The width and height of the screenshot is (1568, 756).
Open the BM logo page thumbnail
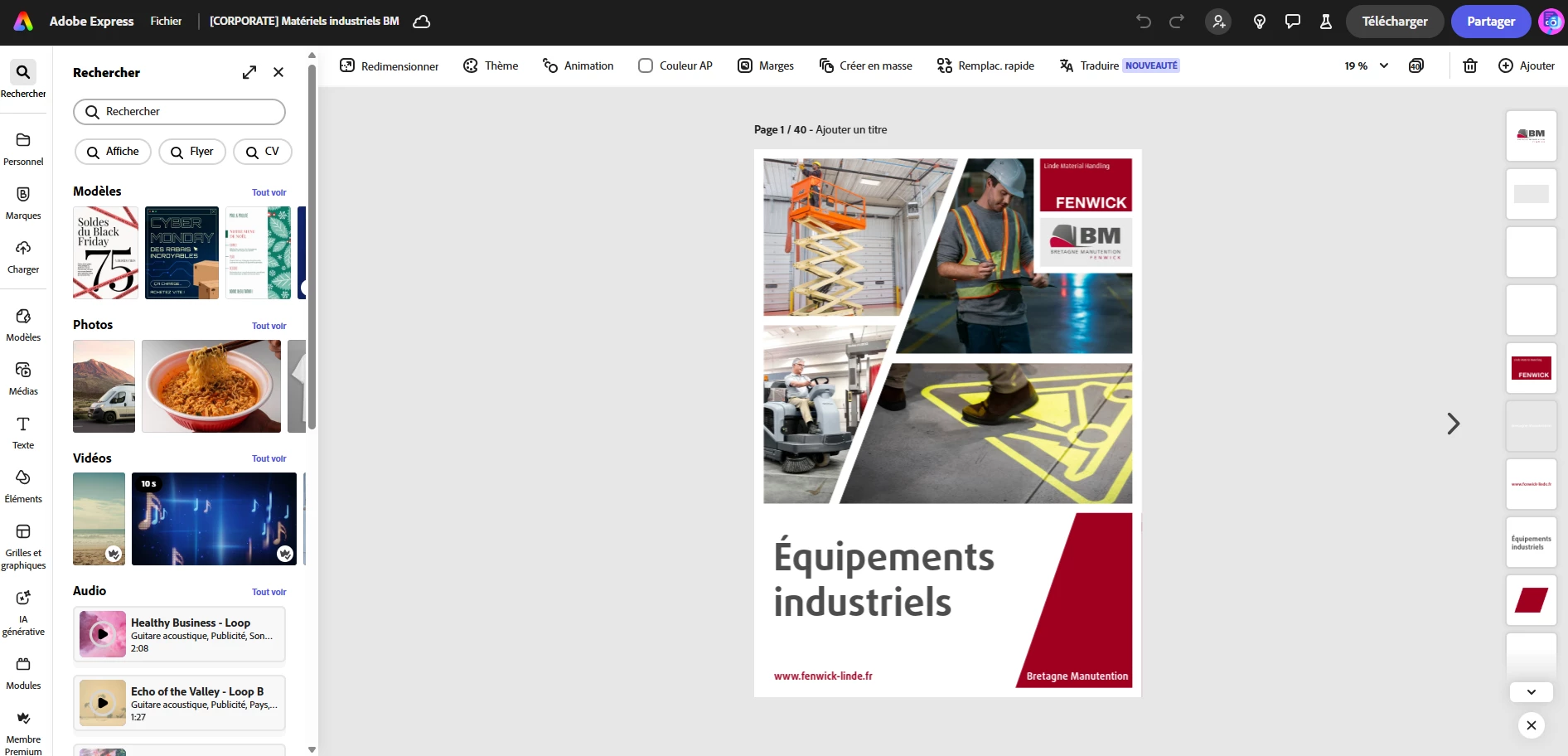pos(1532,136)
